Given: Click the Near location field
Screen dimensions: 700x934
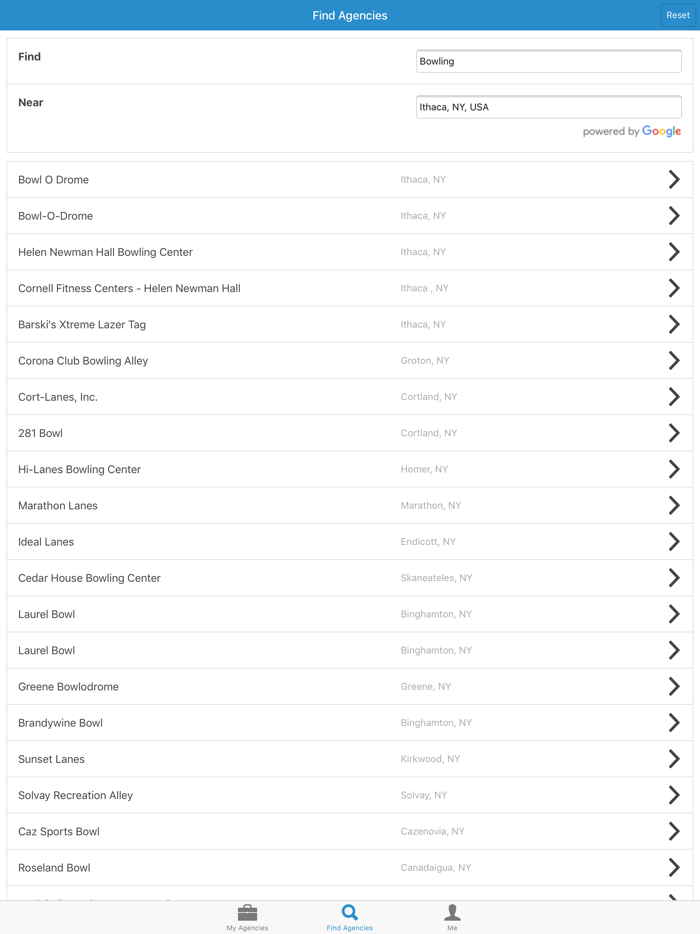Looking at the screenshot, I should pyautogui.click(x=548, y=106).
